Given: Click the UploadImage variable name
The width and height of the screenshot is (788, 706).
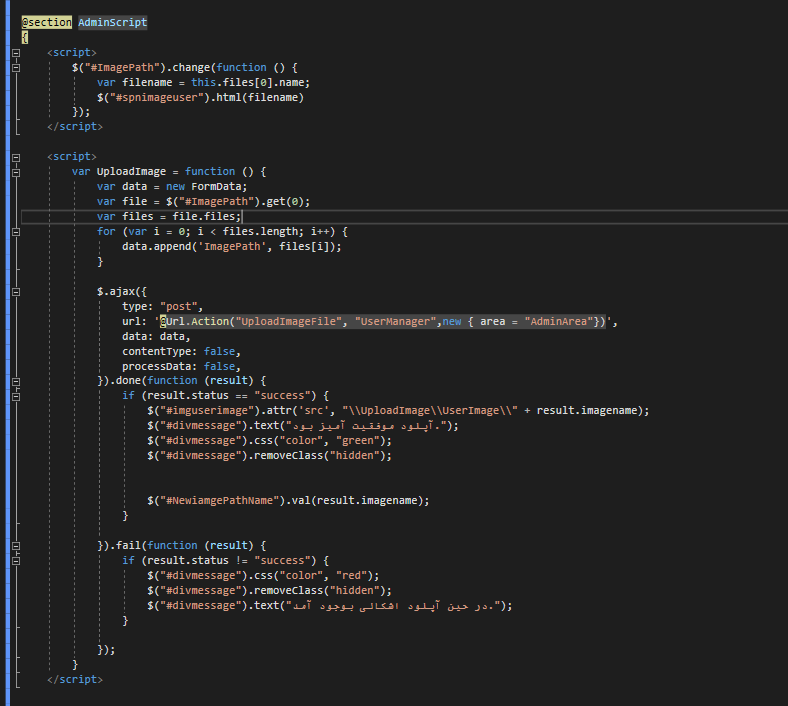Looking at the screenshot, I should coord(131,171).
